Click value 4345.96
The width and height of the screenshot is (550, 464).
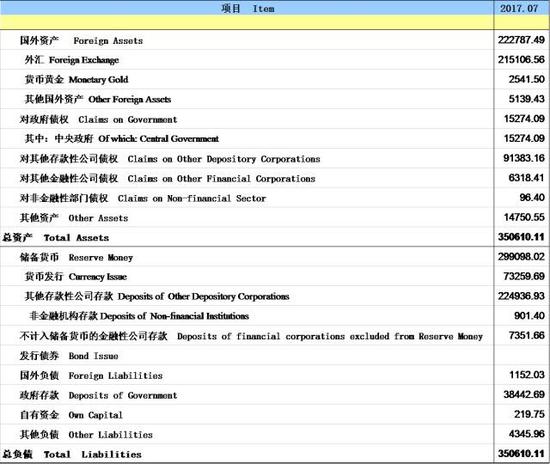coord(527,434)
